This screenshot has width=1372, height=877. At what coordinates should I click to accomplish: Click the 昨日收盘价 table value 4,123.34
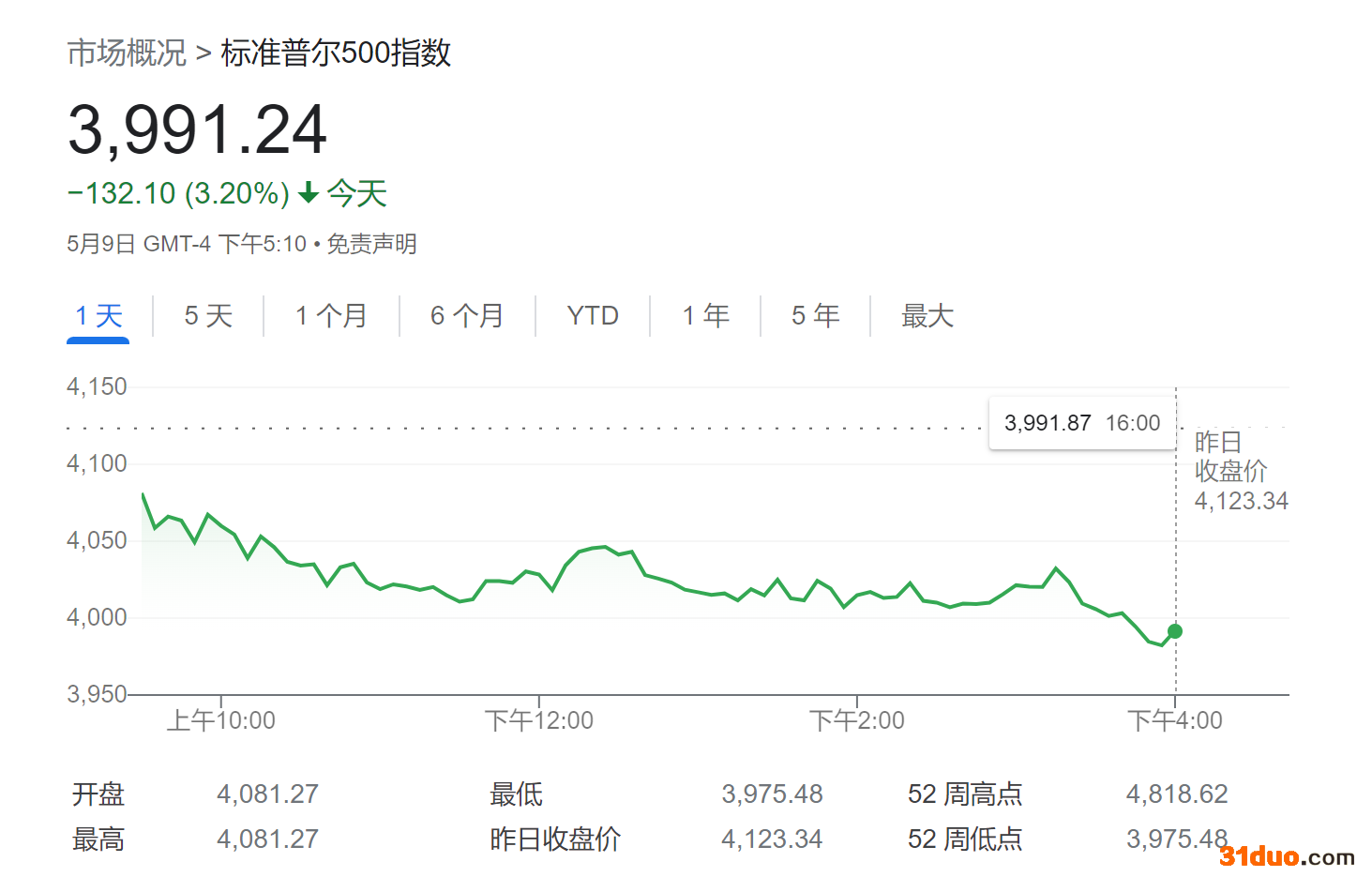point(772,839)
